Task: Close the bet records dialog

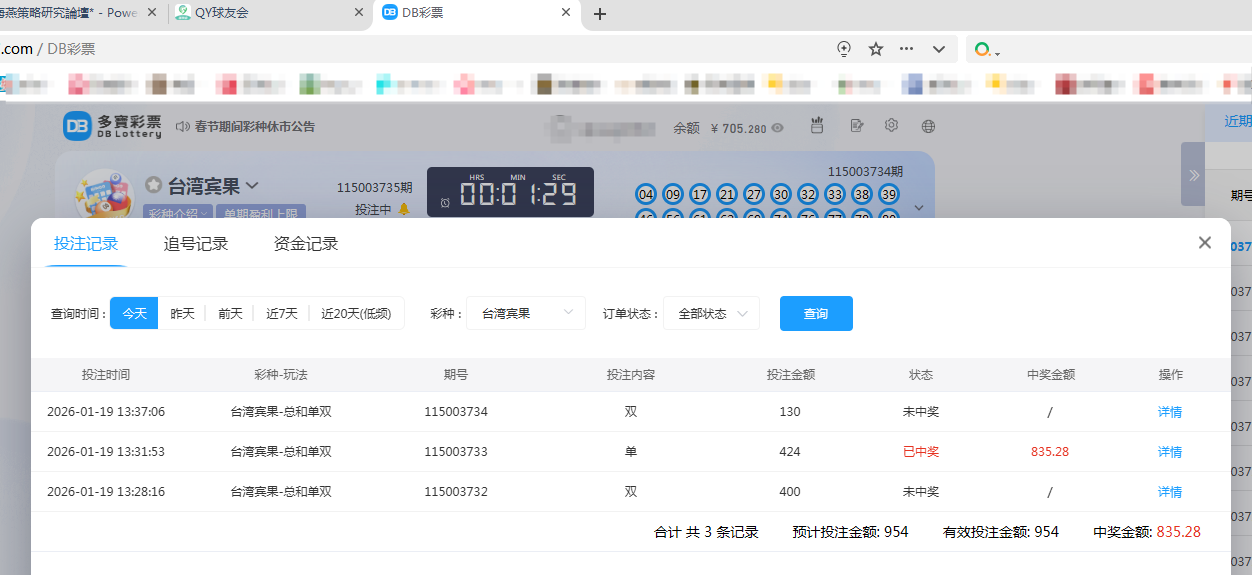Action: coord(1205,243)
